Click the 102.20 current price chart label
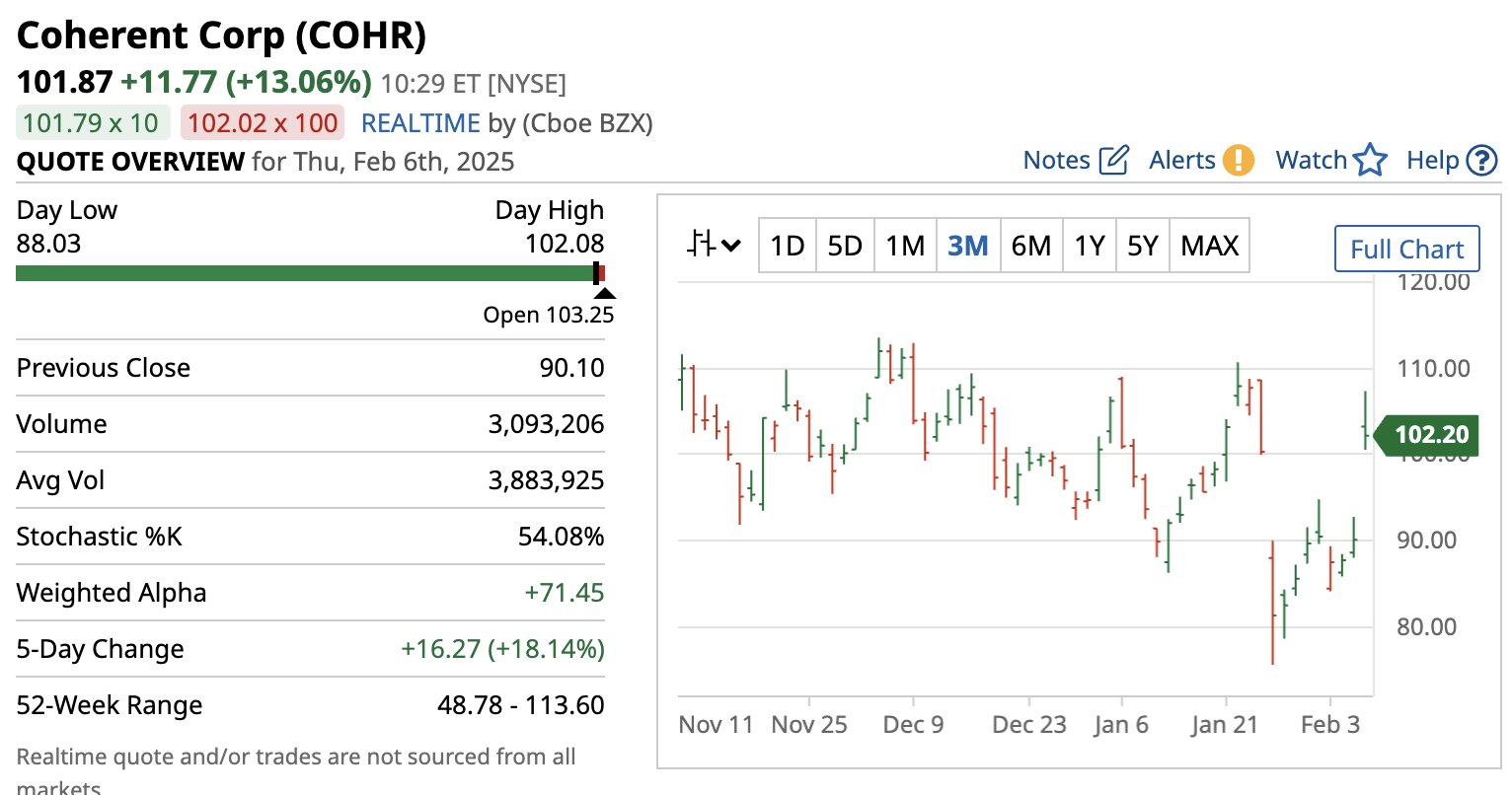 tap(1427, 434)
